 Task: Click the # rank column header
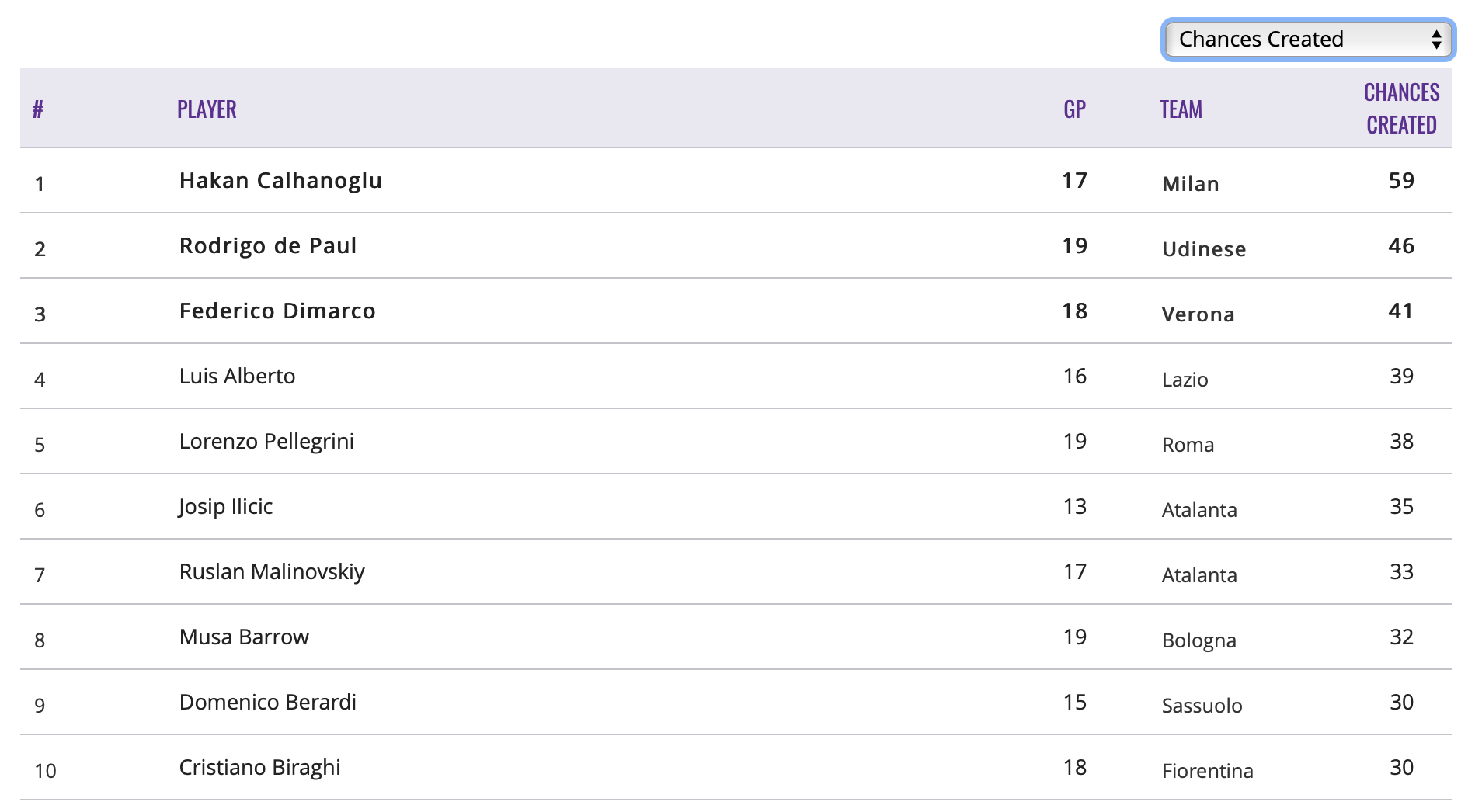coord(37,109)
